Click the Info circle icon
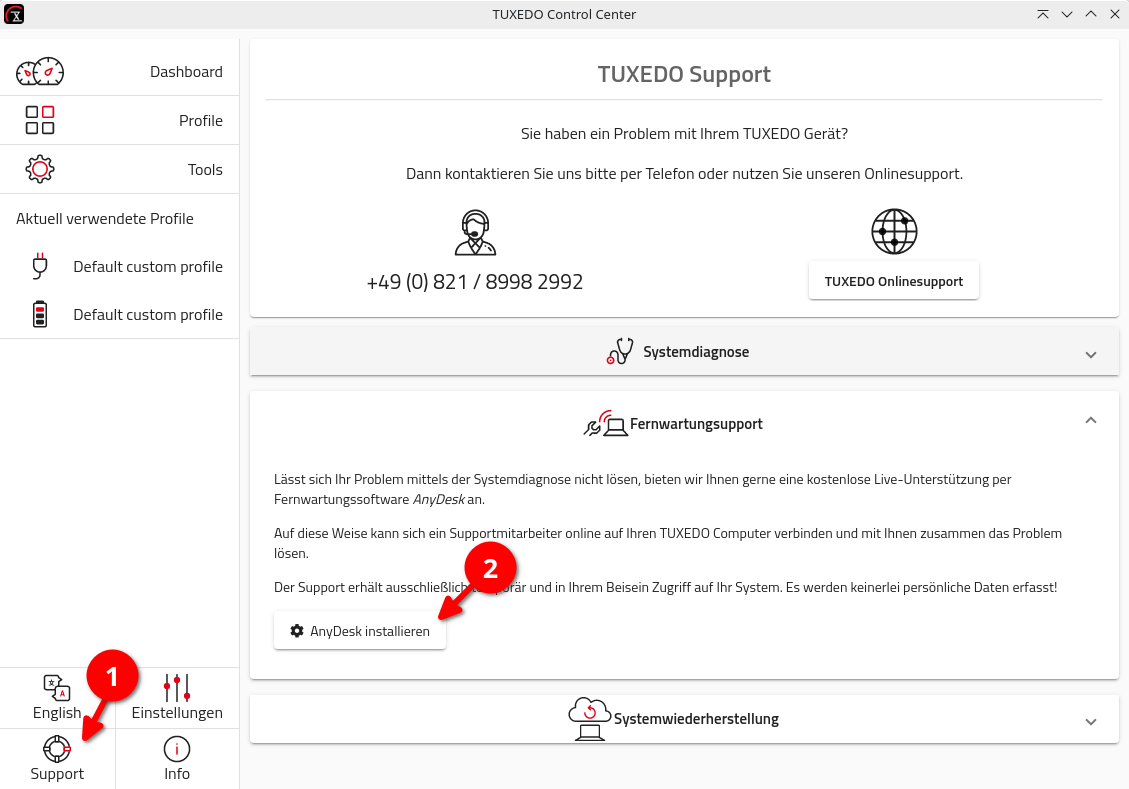This screenshot has height=789, width=1129. pos(177,749)
